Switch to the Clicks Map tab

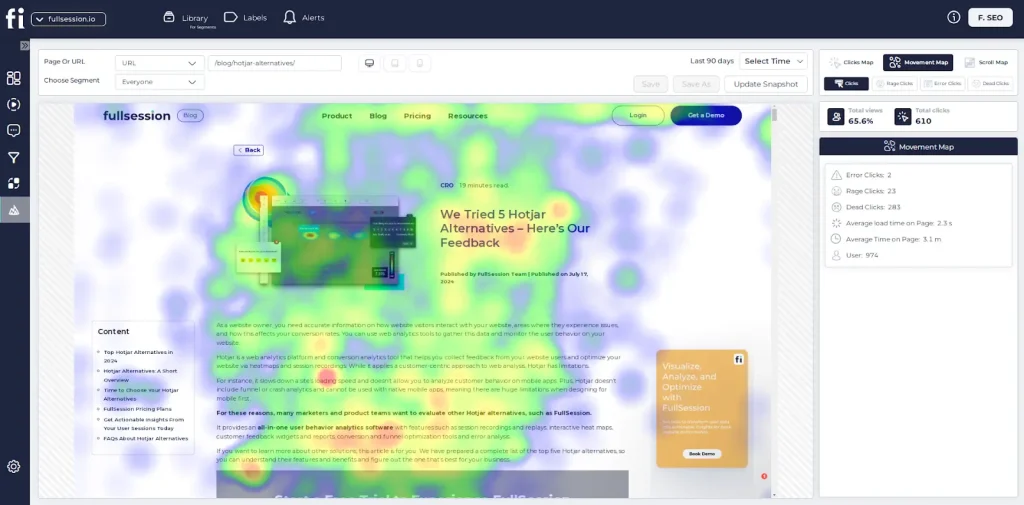(x=852, y=63)
